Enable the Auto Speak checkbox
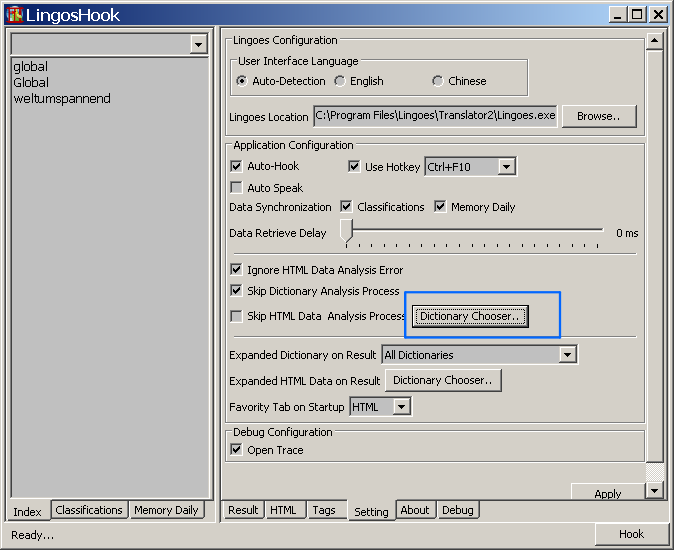The height and width of the screenshot is (550, 674). [x=236, y=187]
